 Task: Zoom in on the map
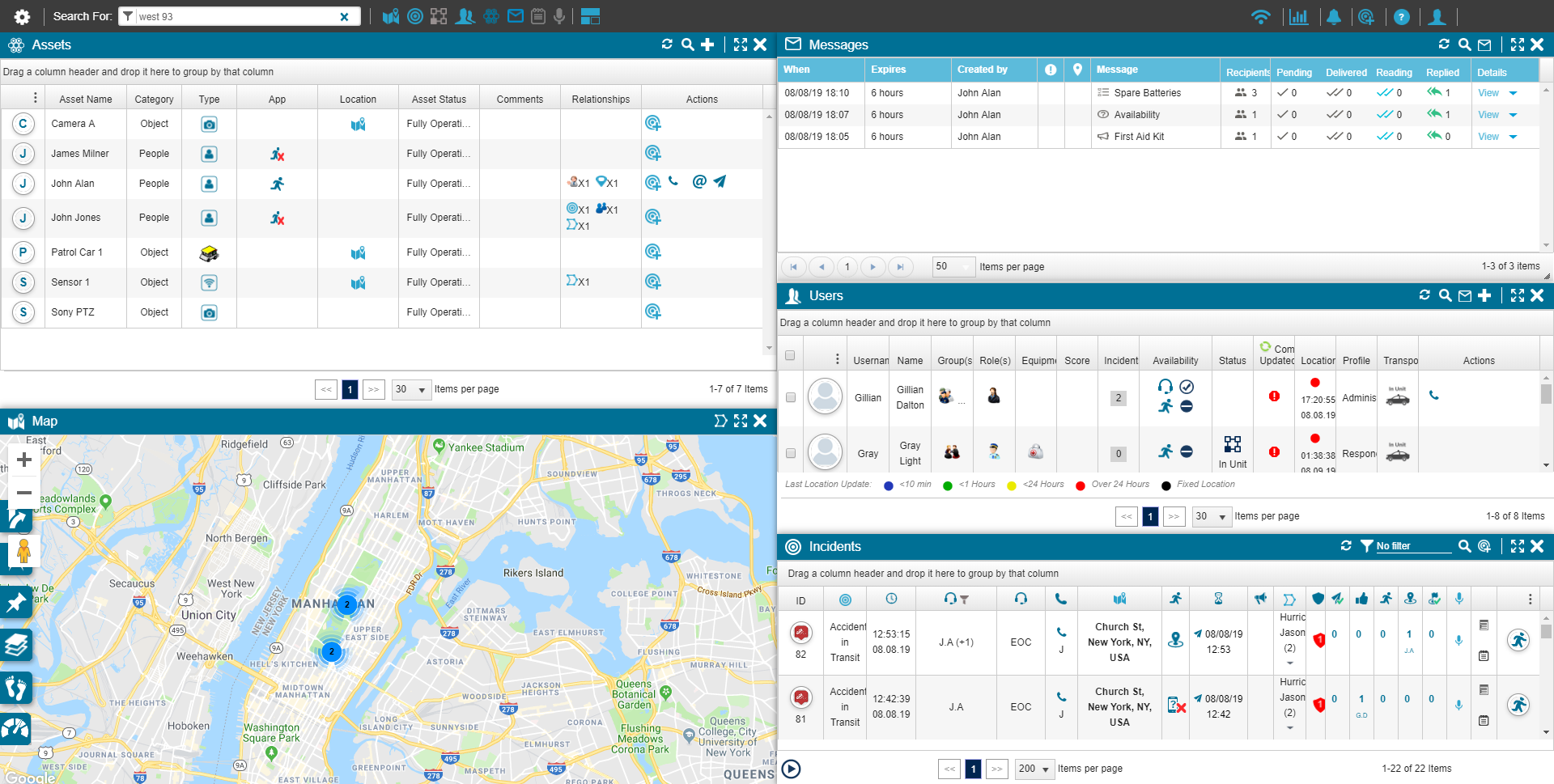tap(23, 460)
